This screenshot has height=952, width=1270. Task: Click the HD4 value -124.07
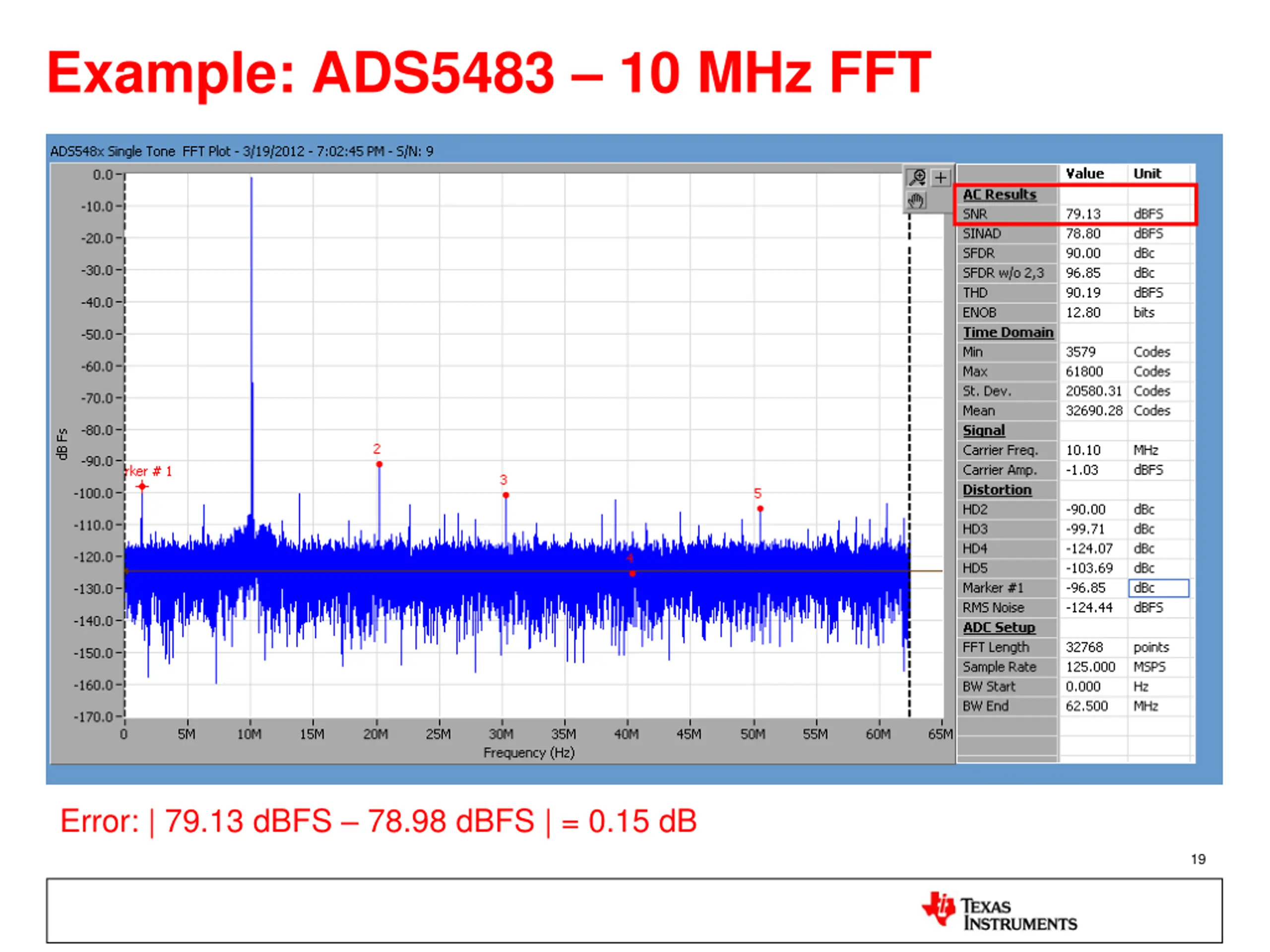[1089, 548]
